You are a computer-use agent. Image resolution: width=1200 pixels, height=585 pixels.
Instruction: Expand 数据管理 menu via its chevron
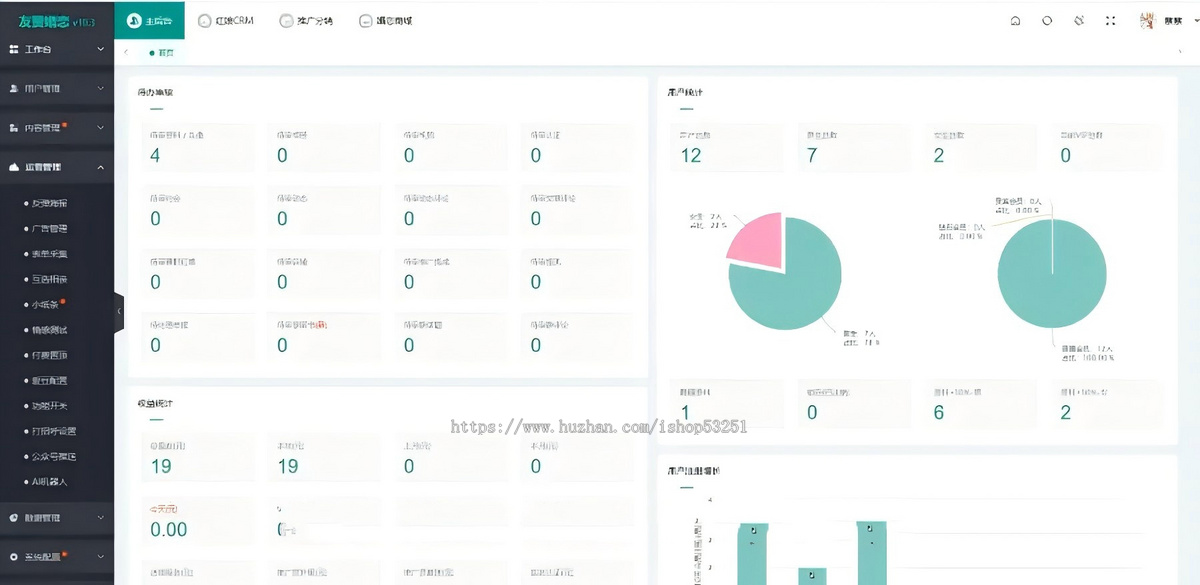[x=100, y=518]
